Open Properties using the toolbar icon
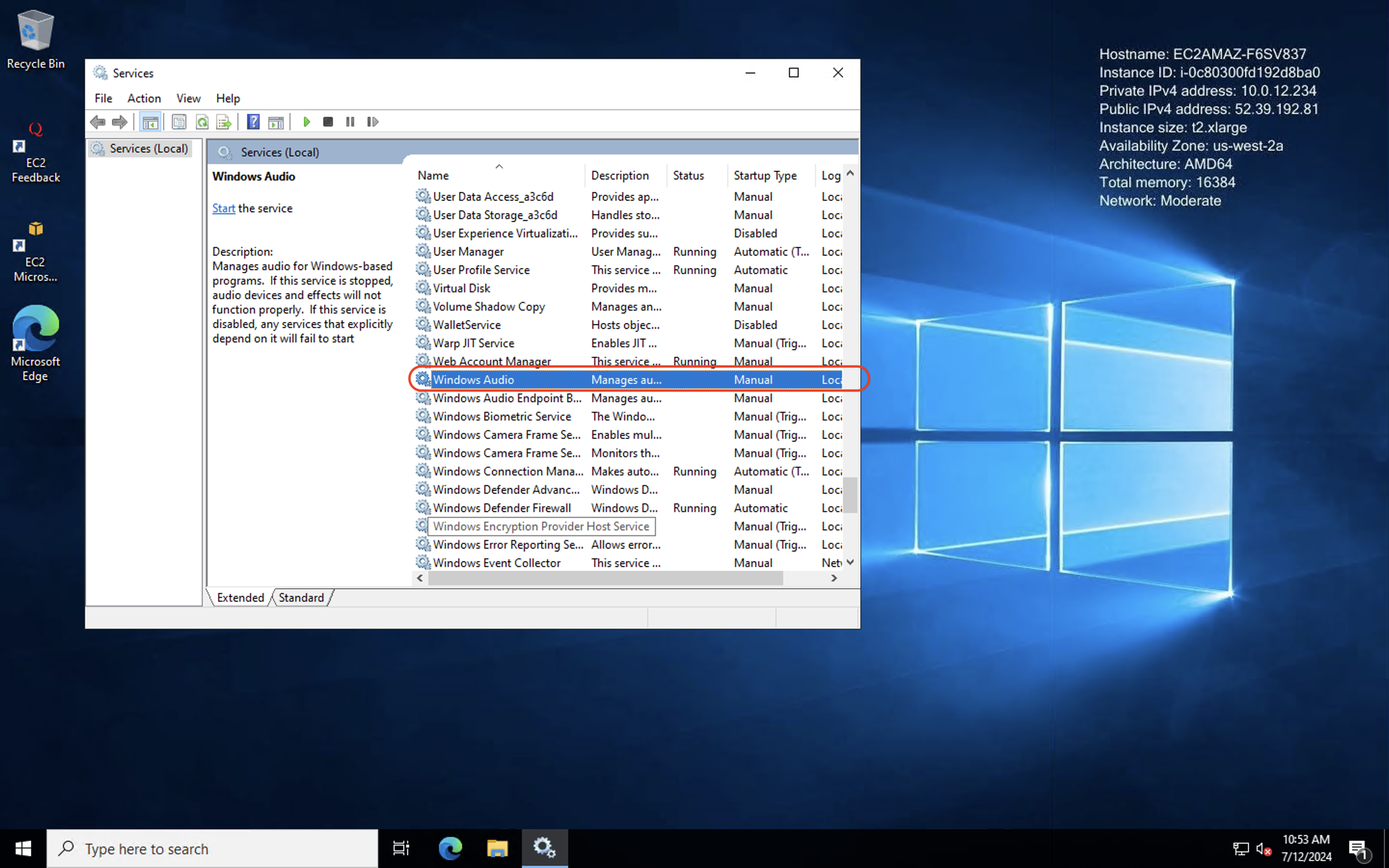Screen dimensions: 1389x868 click(179, 121)
